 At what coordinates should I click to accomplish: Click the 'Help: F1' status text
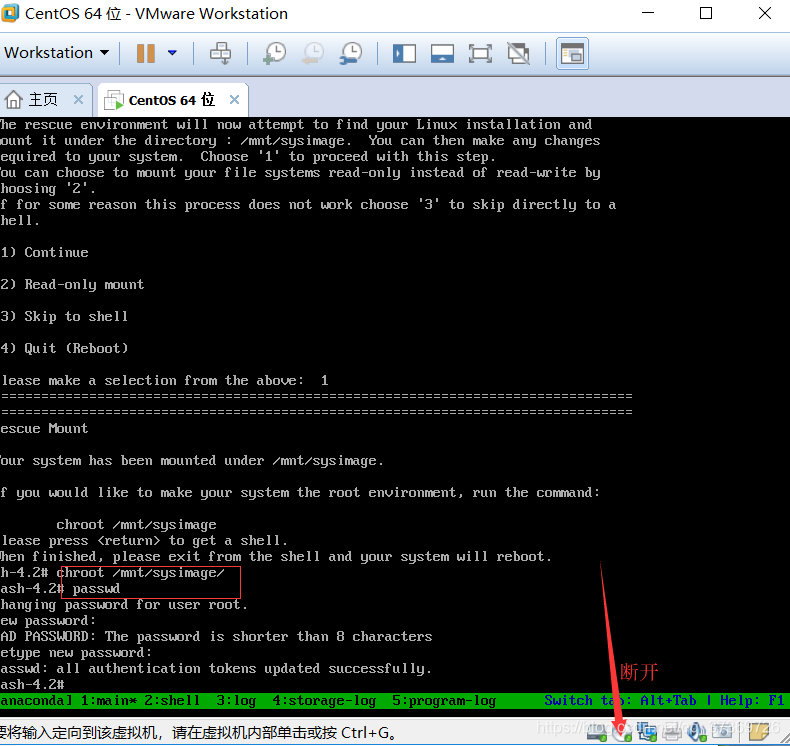[x=752, y=701]
